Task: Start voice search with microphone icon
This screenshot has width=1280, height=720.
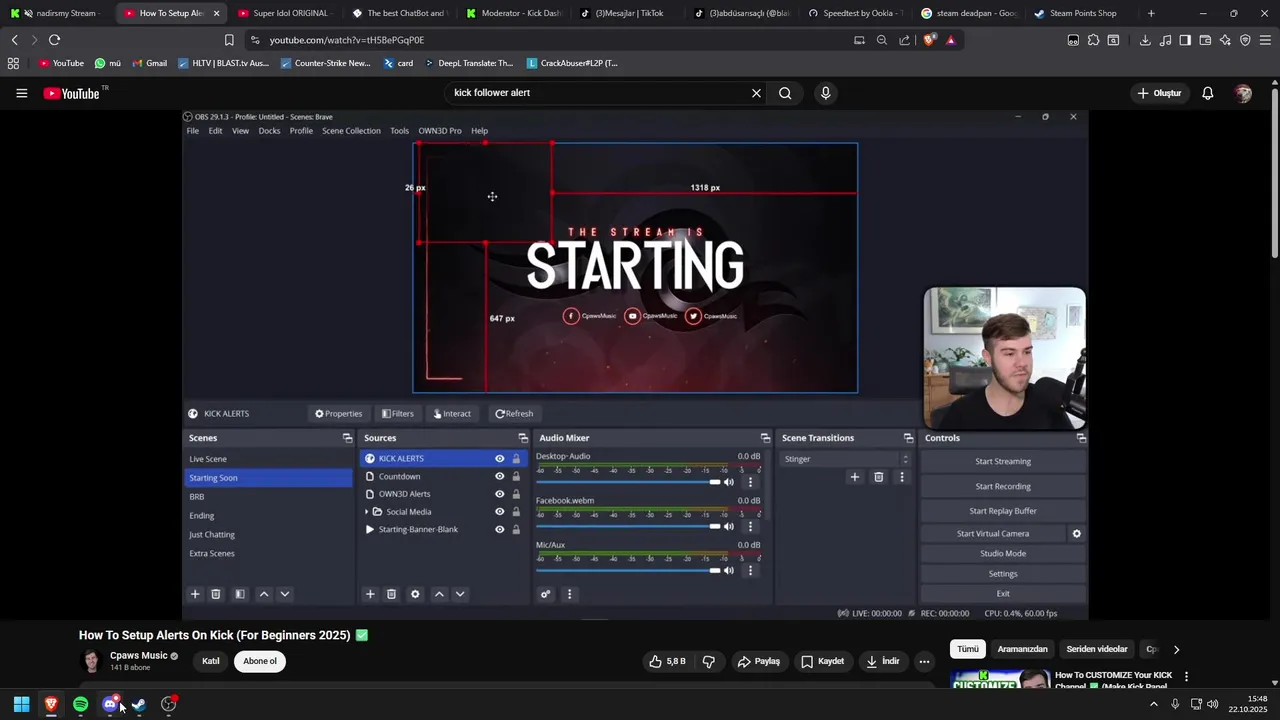Action: coord(825,93)
